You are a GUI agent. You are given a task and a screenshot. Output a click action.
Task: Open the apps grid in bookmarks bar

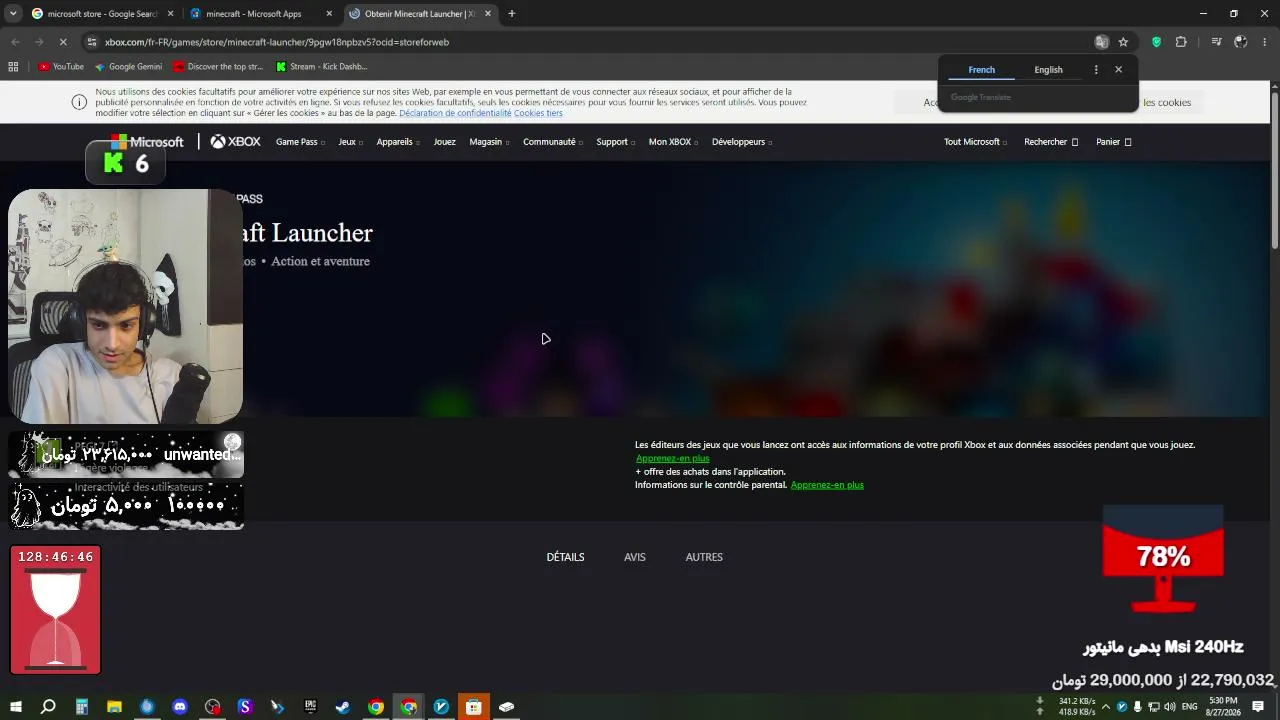point(13,67)
